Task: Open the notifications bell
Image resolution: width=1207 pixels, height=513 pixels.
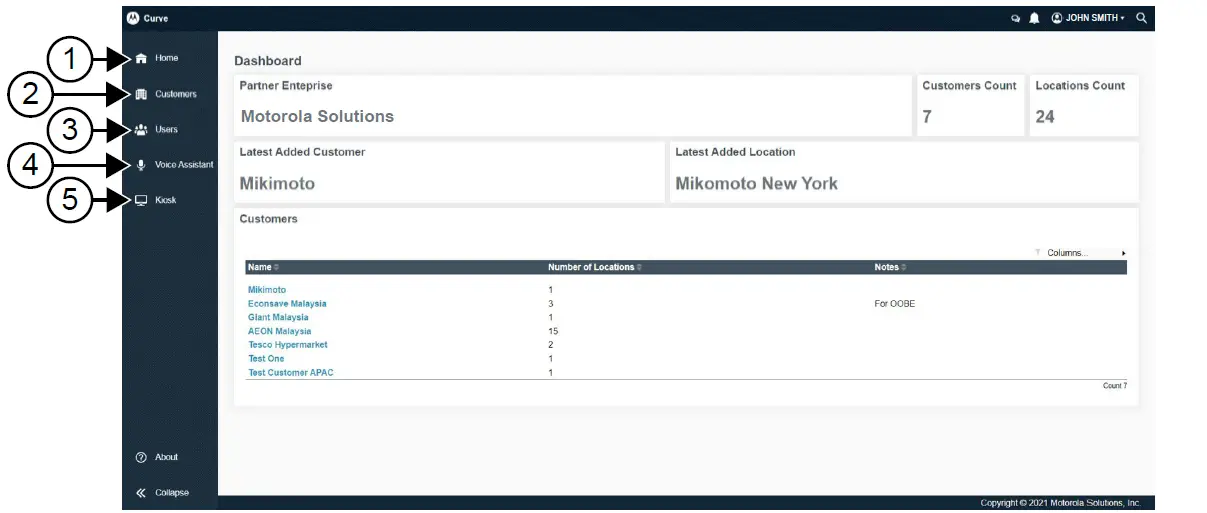Action: 1034,18
